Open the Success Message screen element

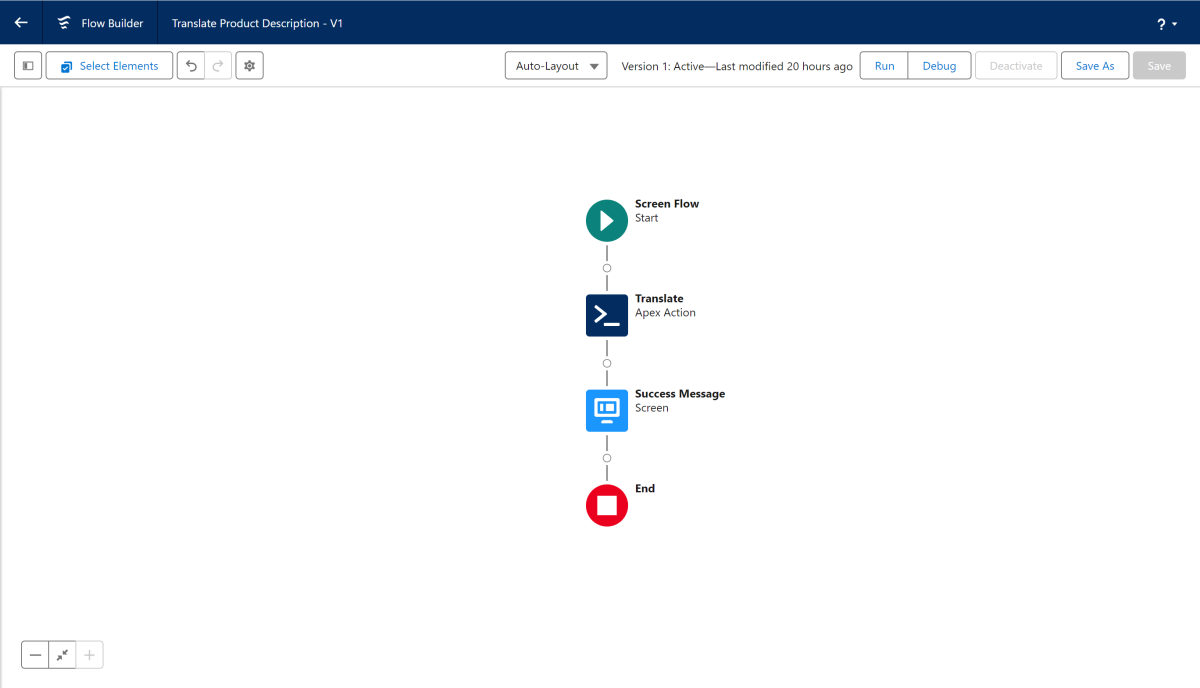click(607, 410)
